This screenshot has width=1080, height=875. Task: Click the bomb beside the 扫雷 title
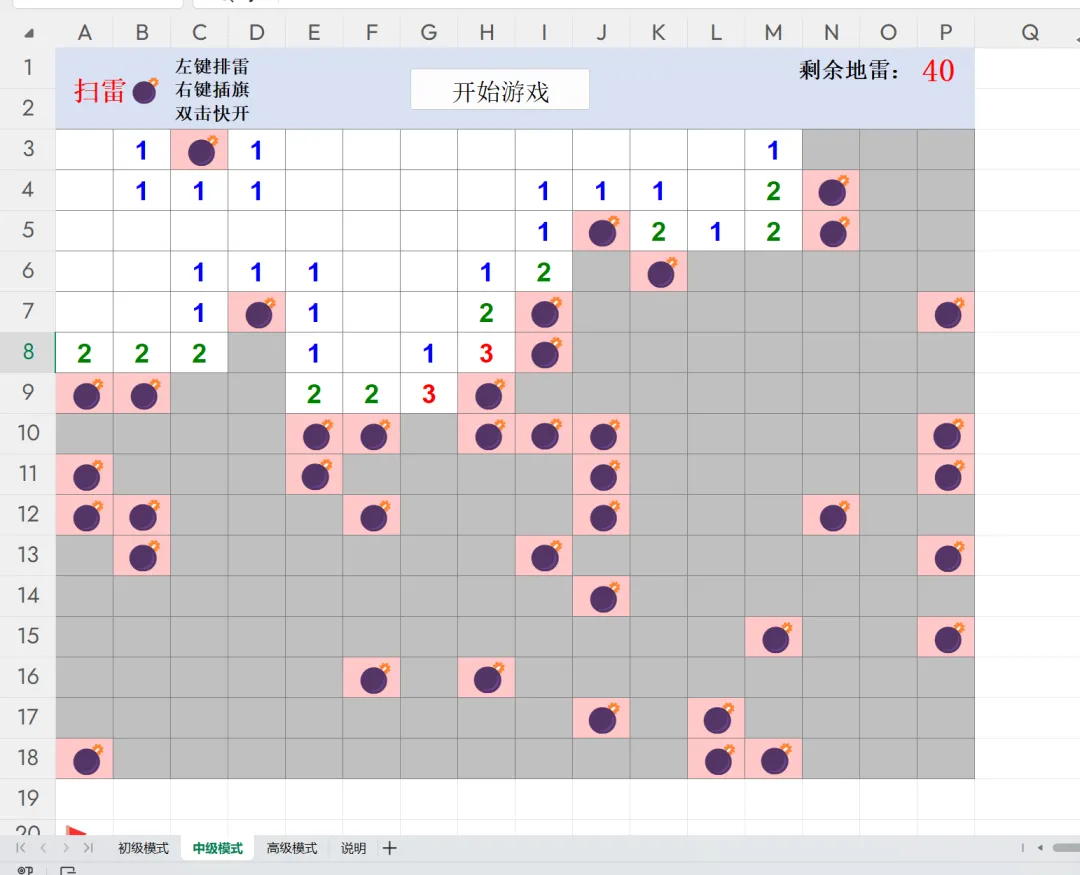[145, 90]
